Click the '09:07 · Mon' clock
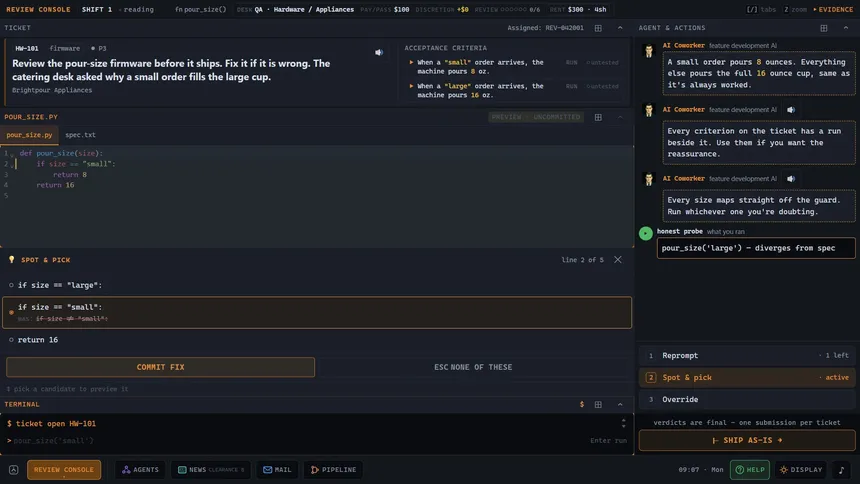The image size is (860, 484). pos(700,470)
